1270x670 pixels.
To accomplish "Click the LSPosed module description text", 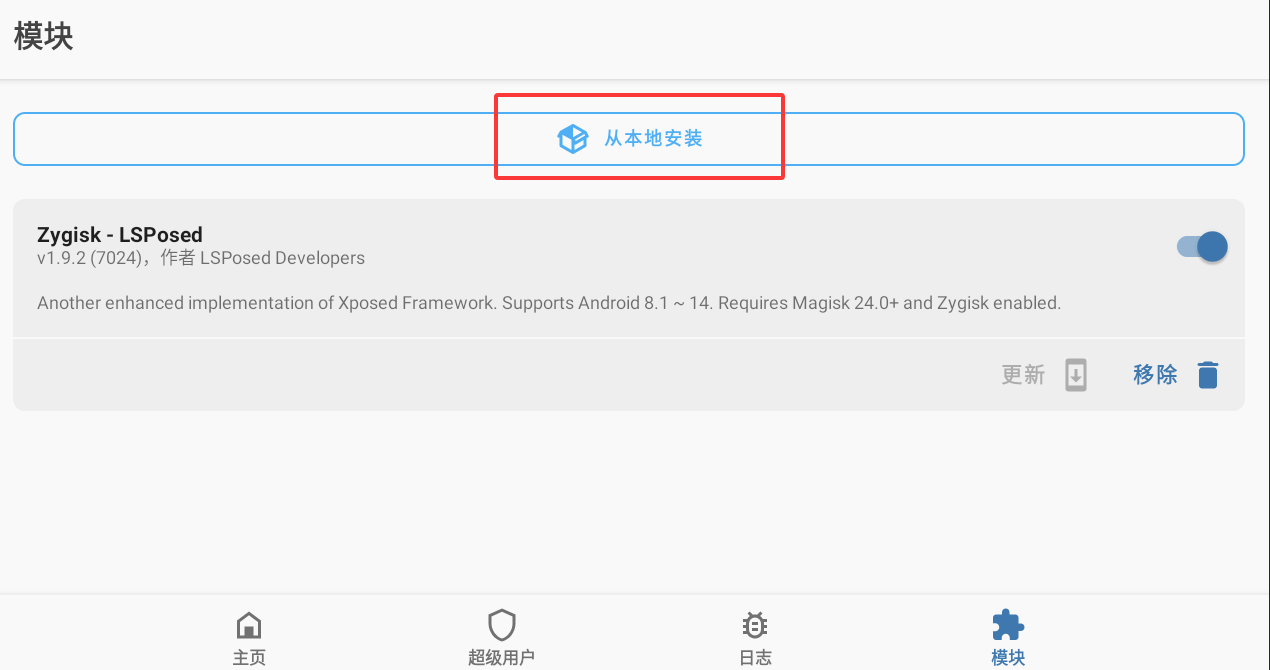I will (x=549, y=303).
